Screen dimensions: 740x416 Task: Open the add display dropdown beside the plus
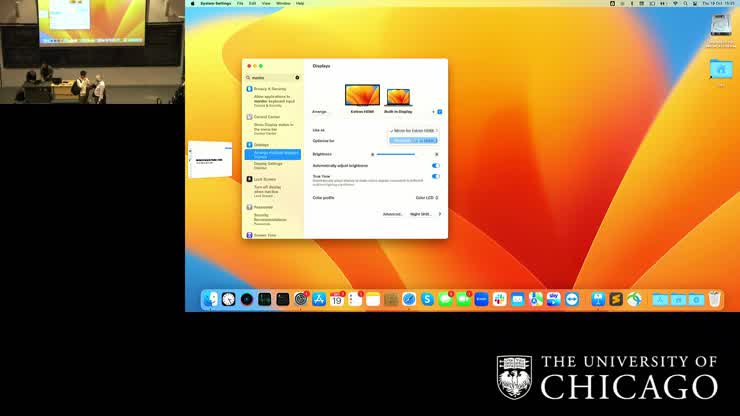(x=440, y=112)
